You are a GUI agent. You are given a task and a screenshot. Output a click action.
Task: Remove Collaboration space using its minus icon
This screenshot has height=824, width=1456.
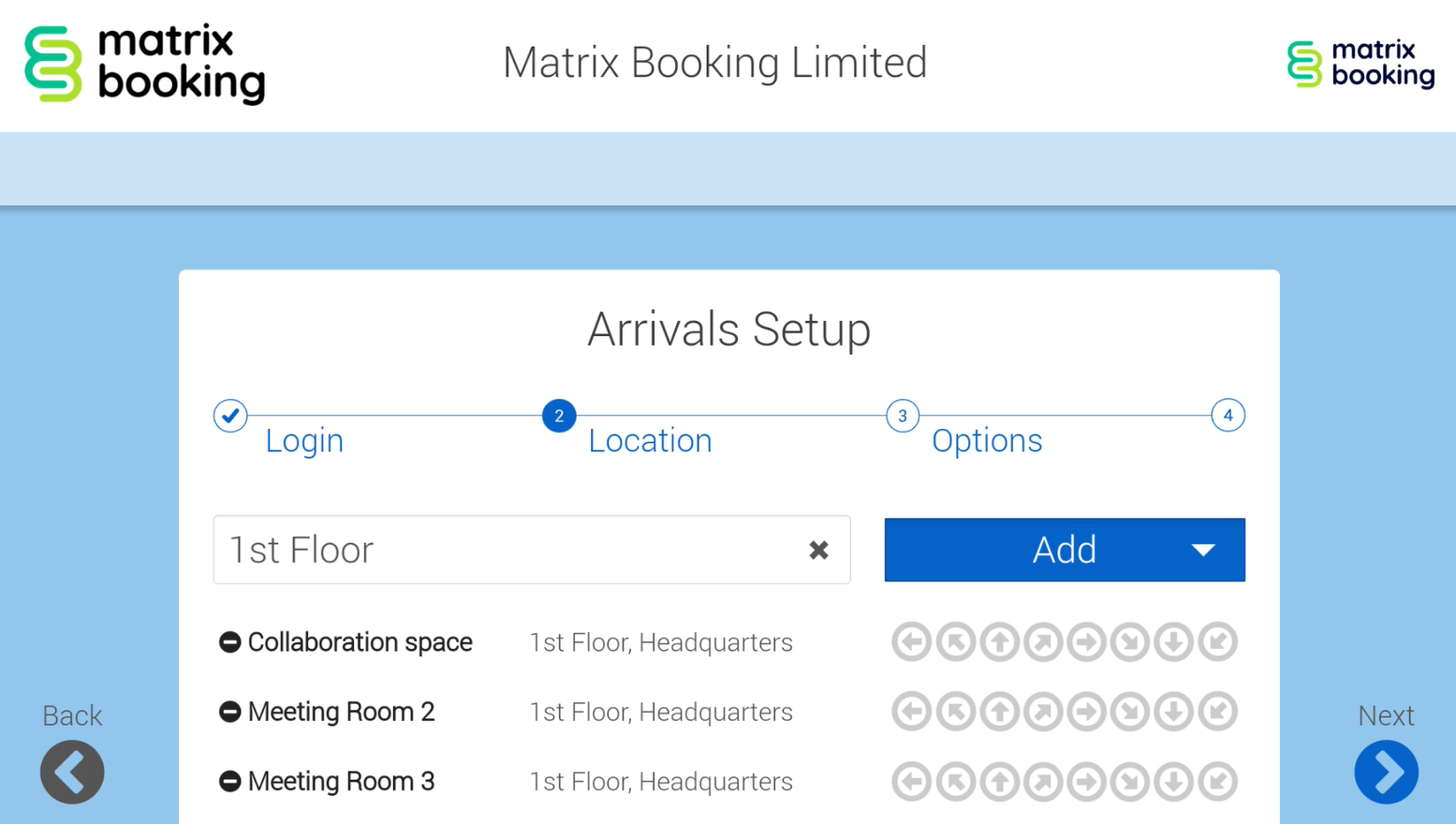click(229, 642)
